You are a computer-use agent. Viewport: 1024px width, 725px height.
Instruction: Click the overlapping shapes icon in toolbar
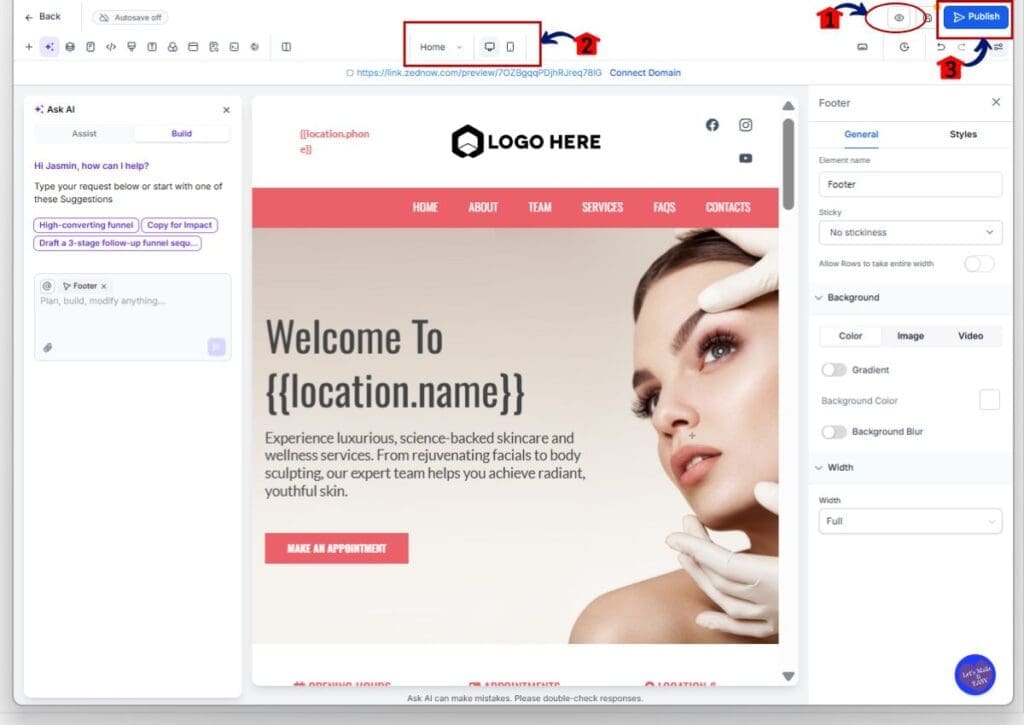coord(172,47)
